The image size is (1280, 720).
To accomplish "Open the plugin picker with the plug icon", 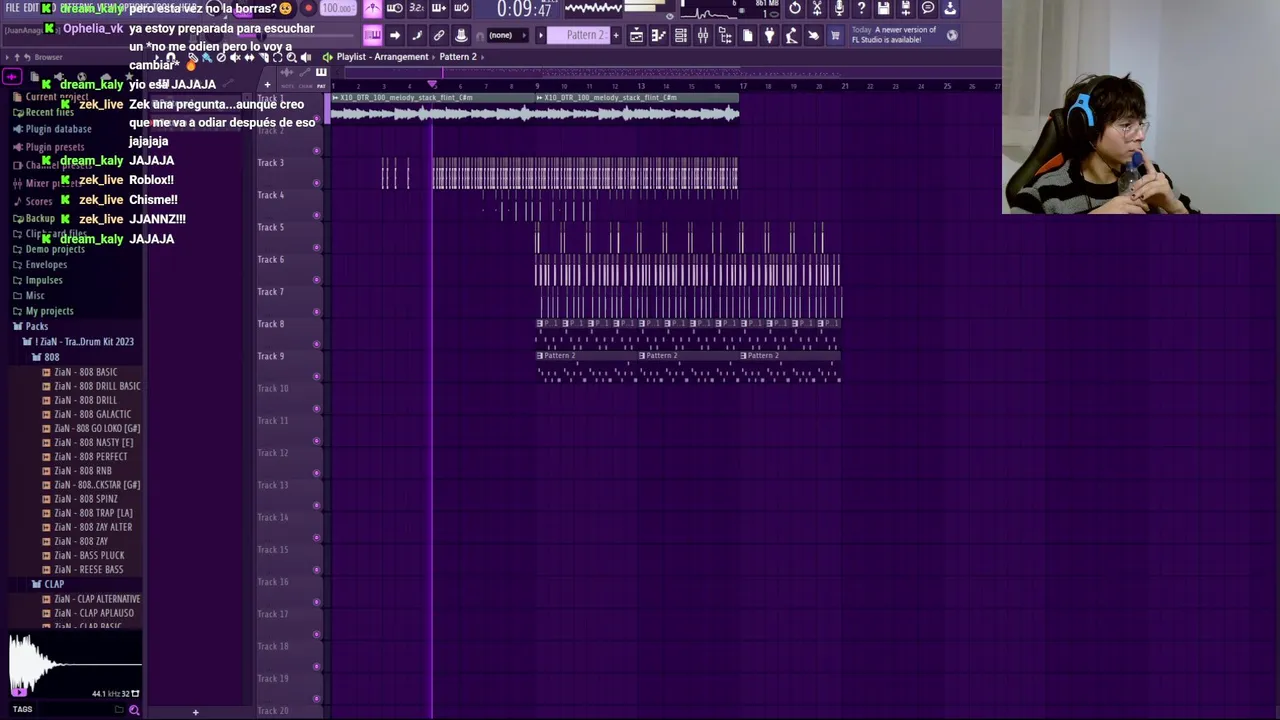I will (x=770, y=36).
